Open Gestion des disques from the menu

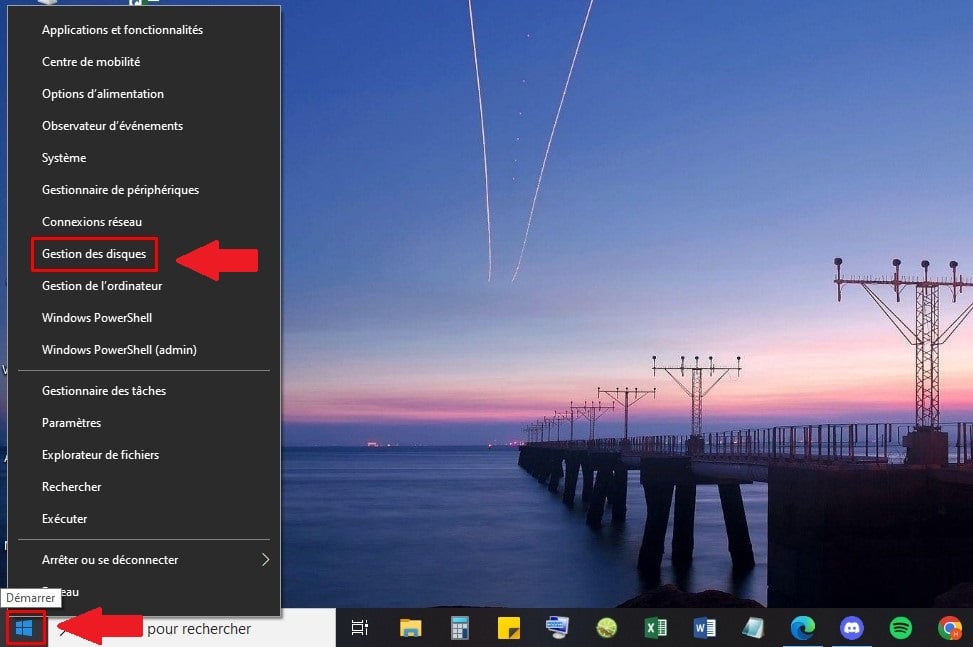pos(94,253)
